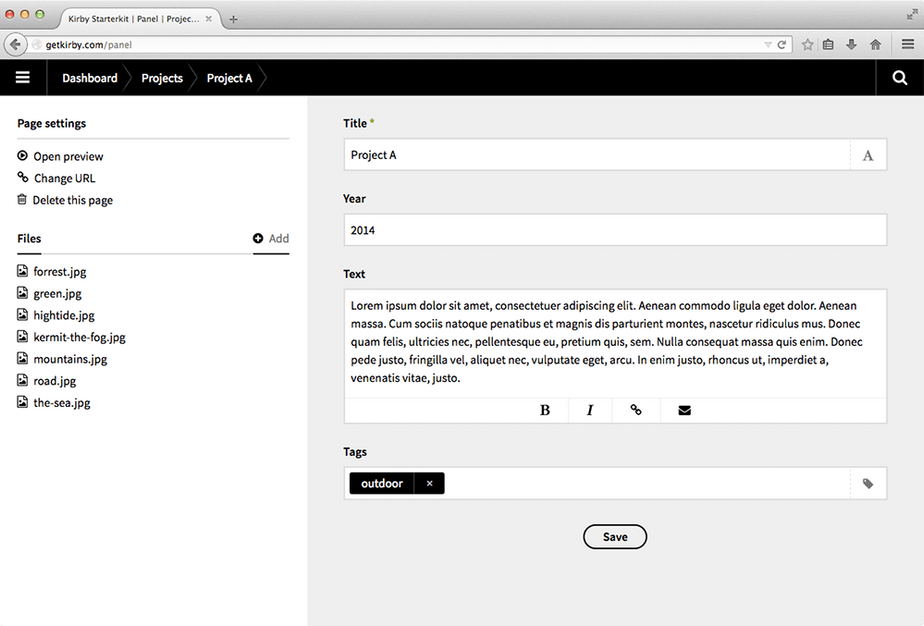924x626 pixels.
Task: Open preview of the page
Action: coord(66,156)
